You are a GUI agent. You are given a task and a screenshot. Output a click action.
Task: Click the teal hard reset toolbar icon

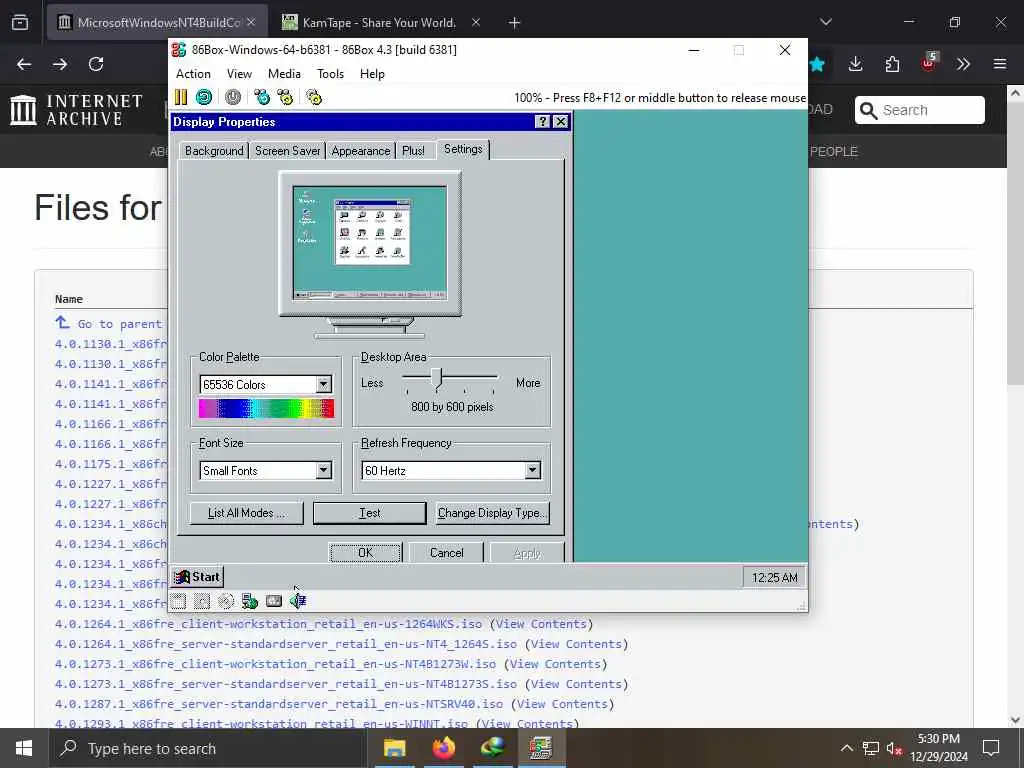[204, 97]
